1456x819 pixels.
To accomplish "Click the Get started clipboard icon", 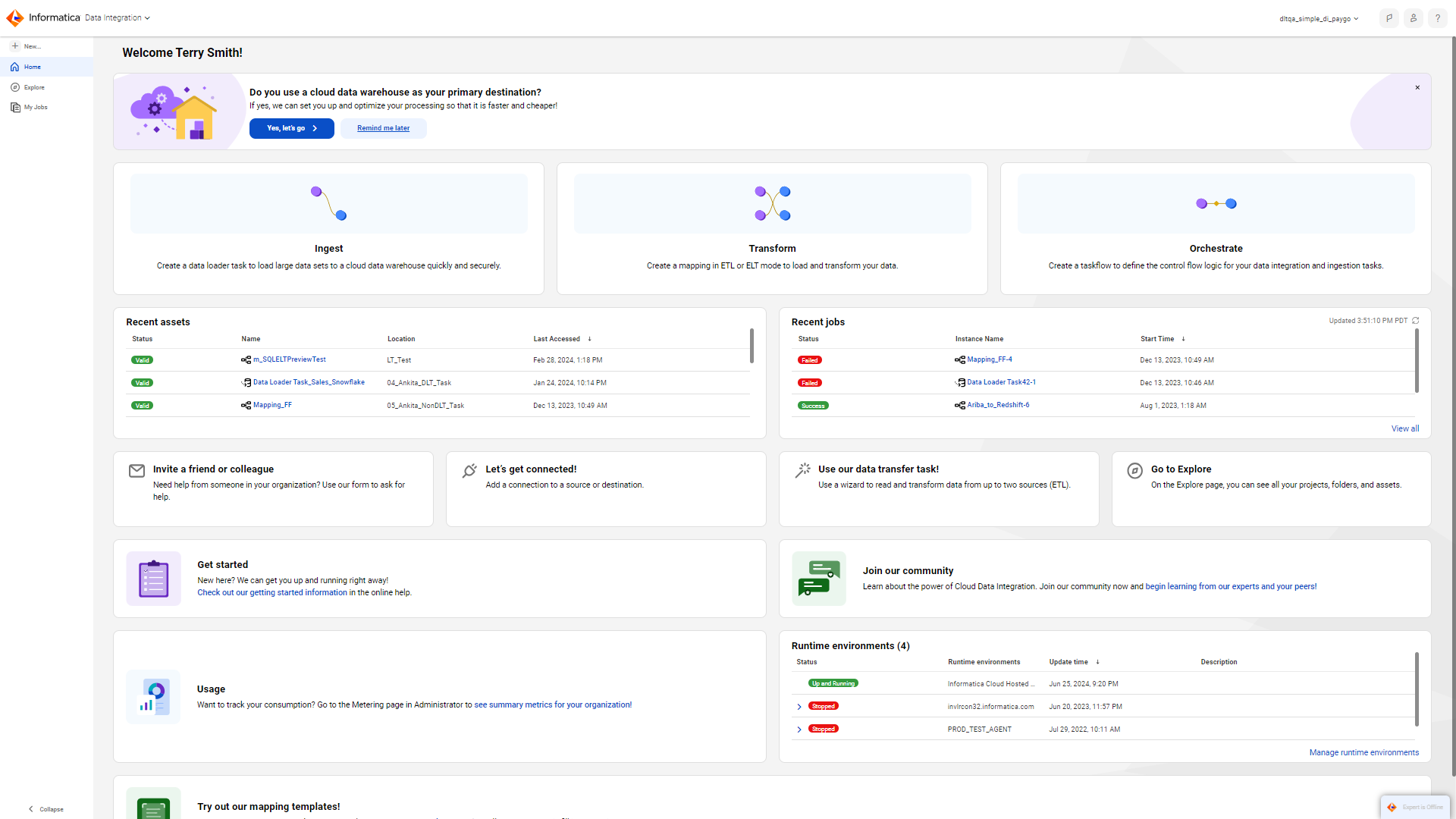I will tap(154, 579).
